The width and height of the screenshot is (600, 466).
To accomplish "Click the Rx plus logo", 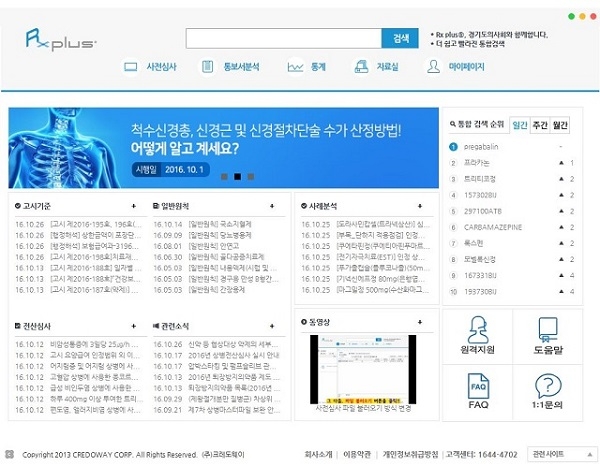I will 61,40.
